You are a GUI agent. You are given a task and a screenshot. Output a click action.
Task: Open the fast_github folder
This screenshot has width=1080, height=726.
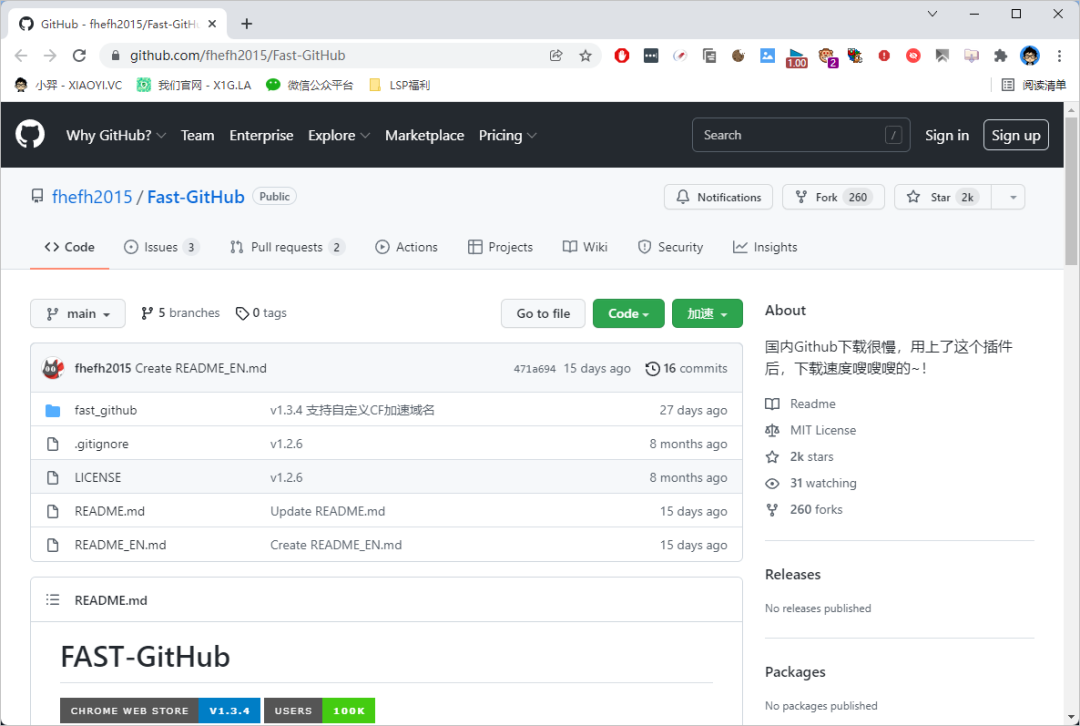click(106, 410)
